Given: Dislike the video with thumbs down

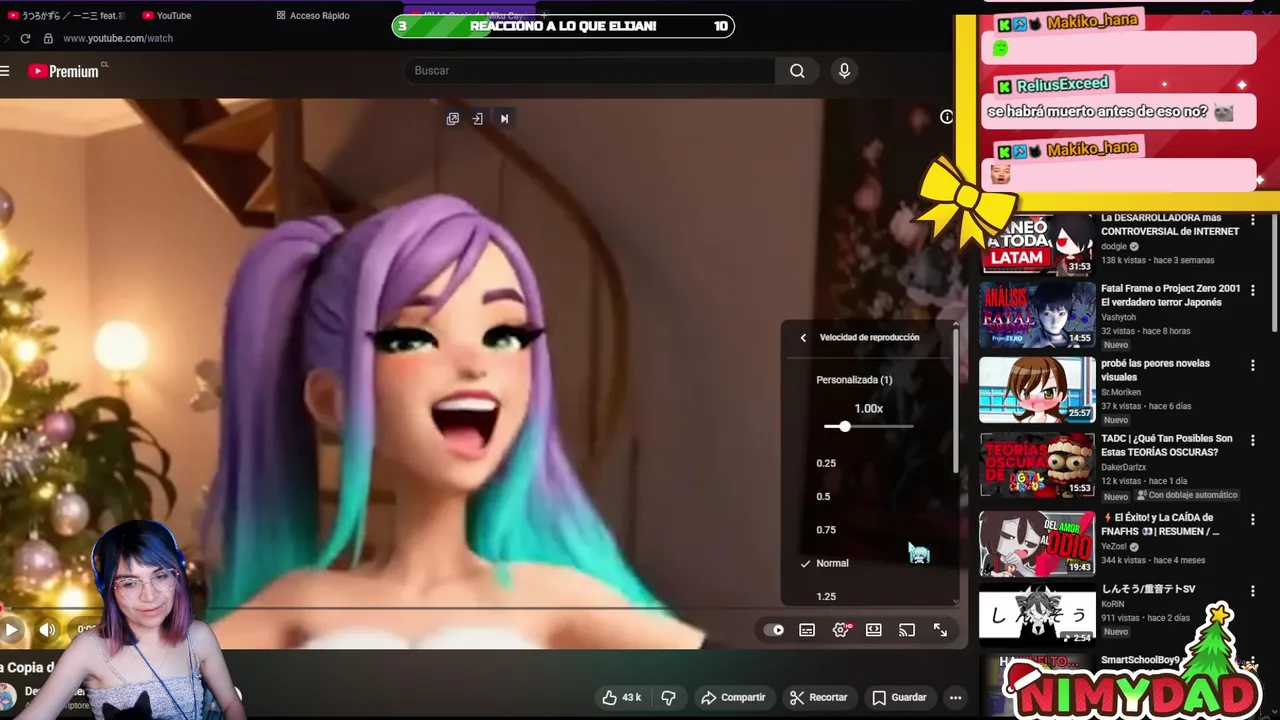Looking at the screenshot, I should tap(669, 697).
